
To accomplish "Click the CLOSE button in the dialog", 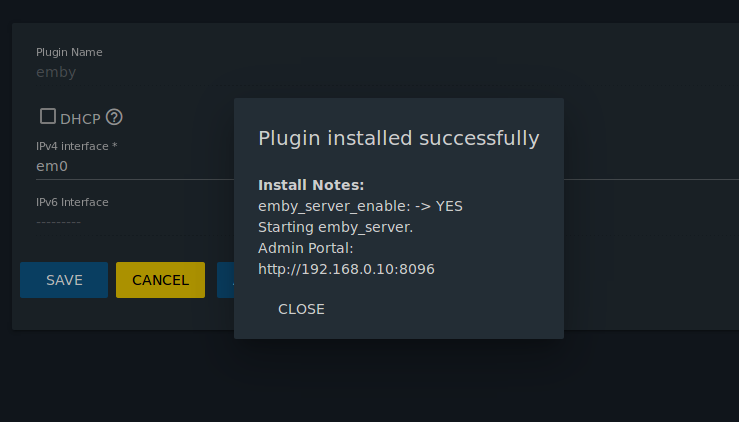I will (301, 309).
